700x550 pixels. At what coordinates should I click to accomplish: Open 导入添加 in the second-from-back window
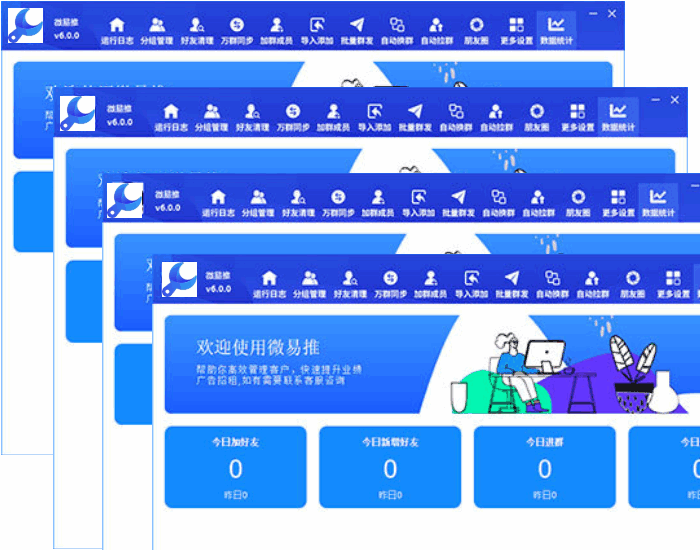pos(375,117)
